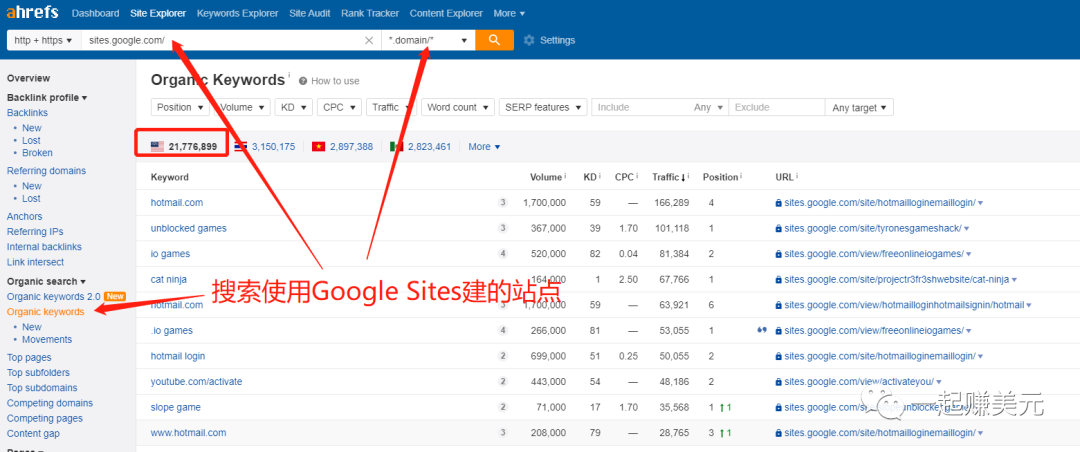
Task: Click info icon next to Volume header
Action: coord(565,176)
